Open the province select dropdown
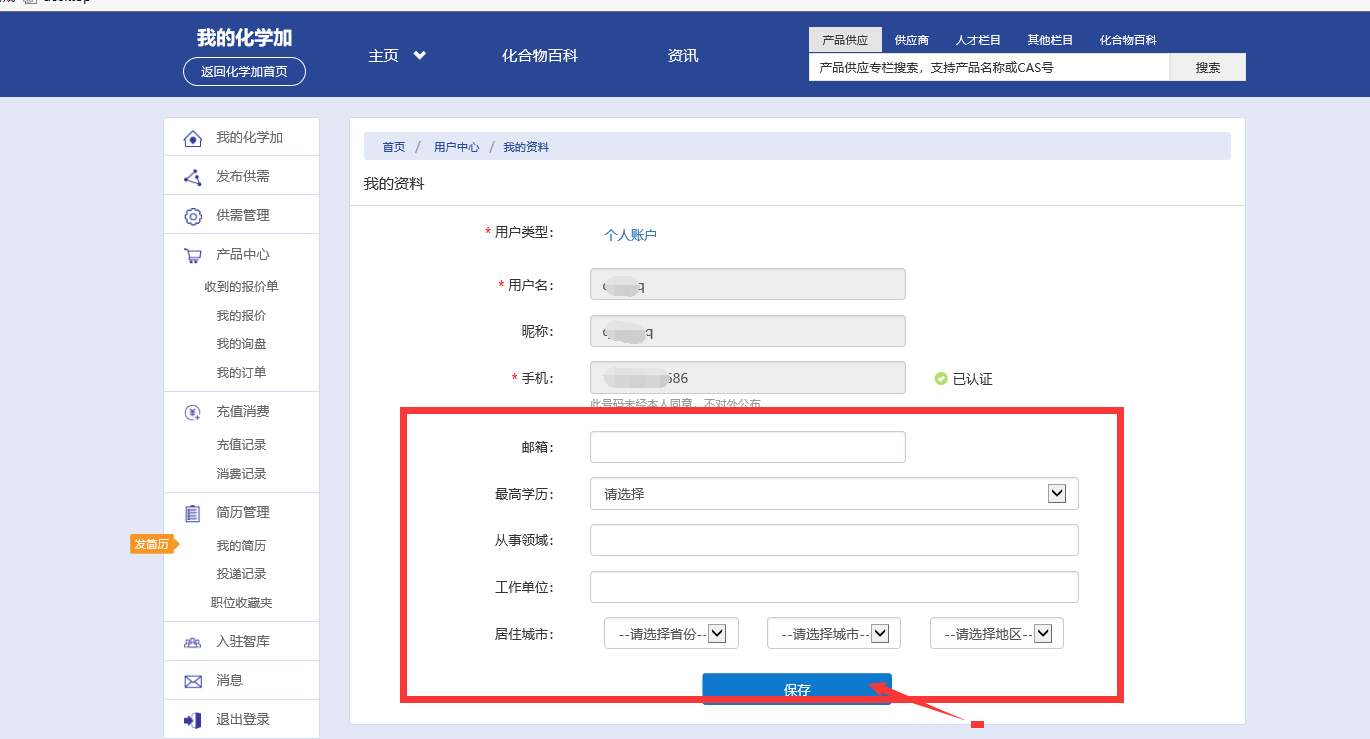1370x739 pixels. [671, 634]
